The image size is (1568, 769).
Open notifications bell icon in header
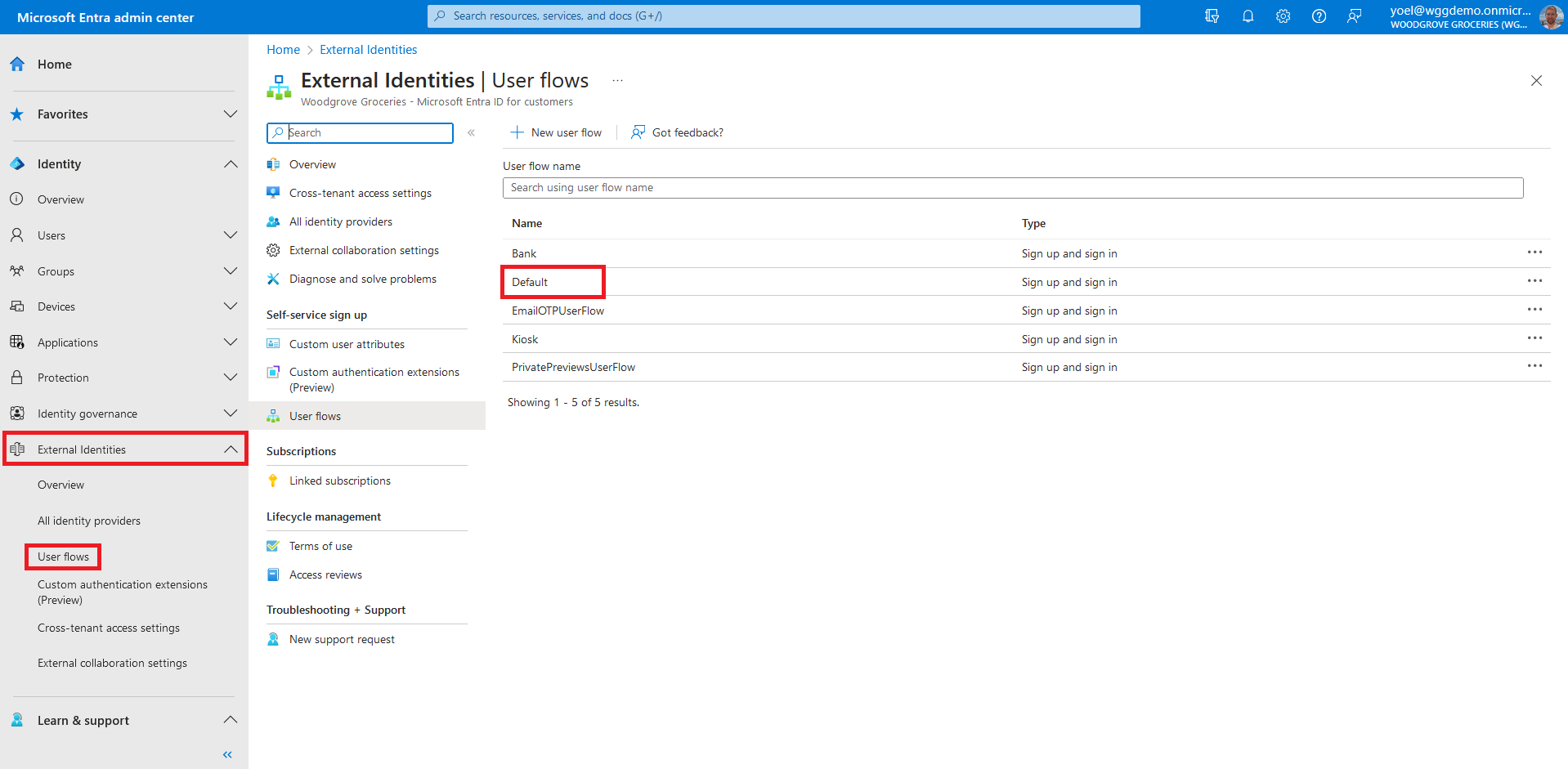pyautogui.click(x=1248, y=16)
